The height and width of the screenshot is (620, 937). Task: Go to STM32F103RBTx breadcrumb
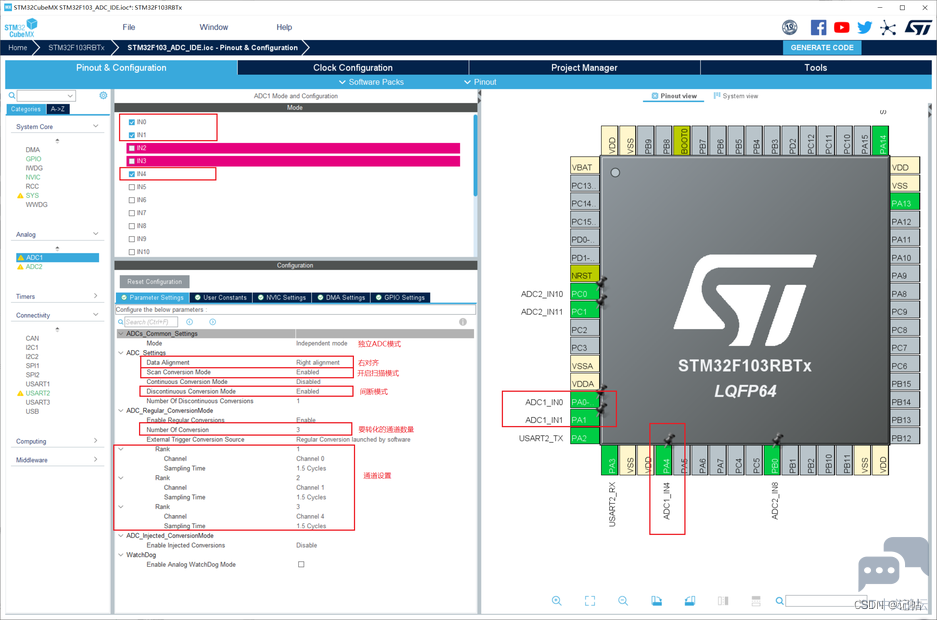click(76, 48)
